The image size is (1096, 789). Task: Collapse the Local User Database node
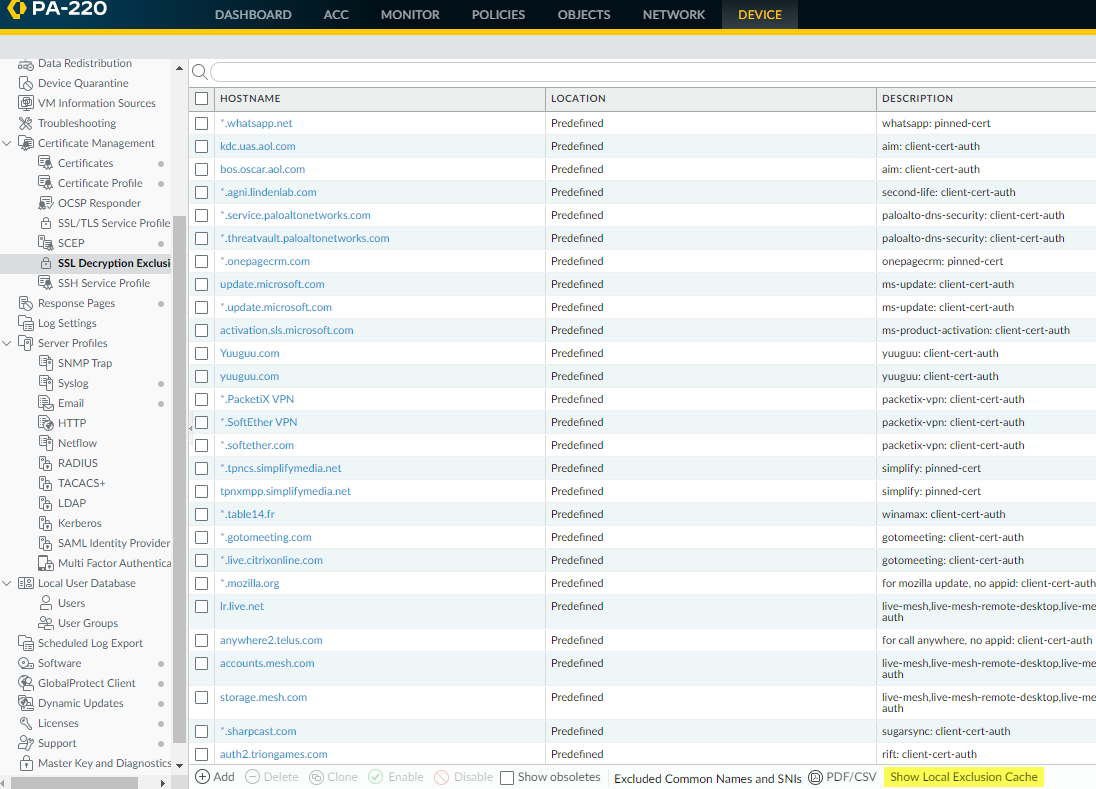[x=8, y=583]
